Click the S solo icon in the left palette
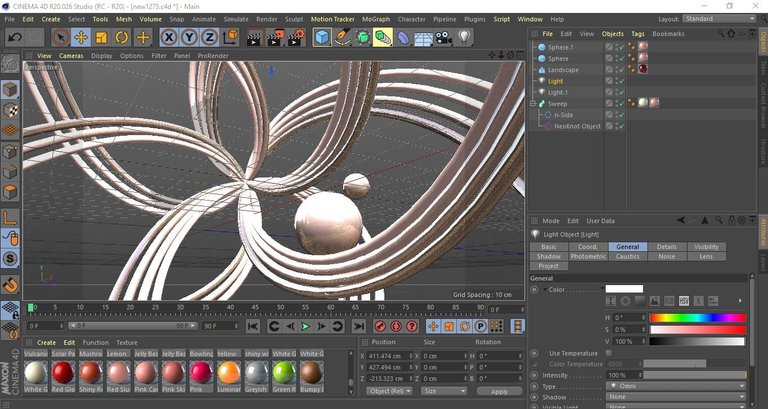 [x=10, y=259]
